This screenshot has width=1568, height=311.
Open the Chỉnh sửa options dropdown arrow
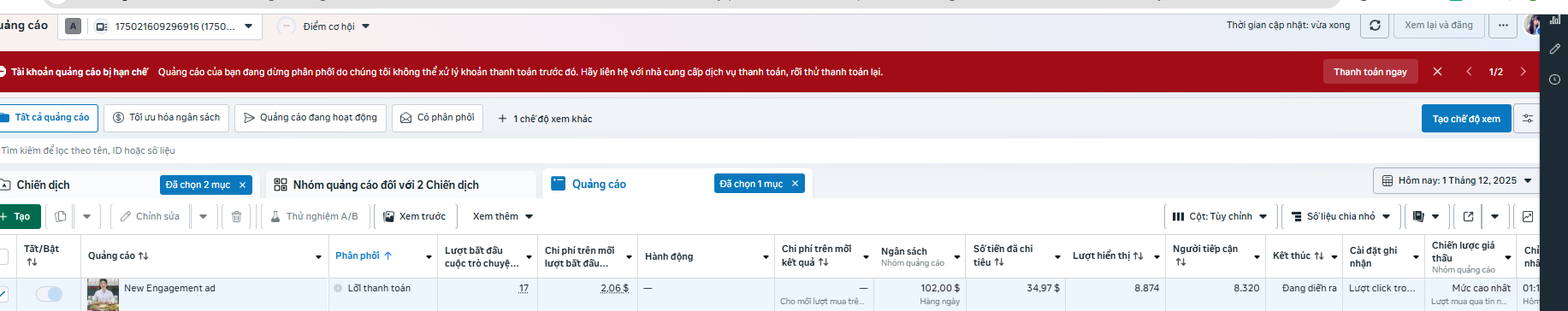tap(203, 216)
